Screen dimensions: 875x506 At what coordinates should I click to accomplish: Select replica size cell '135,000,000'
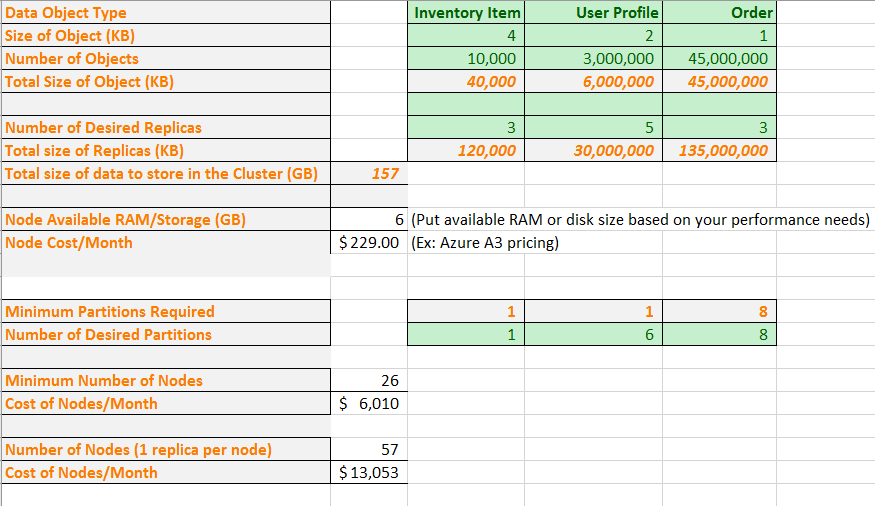[719, 151]
